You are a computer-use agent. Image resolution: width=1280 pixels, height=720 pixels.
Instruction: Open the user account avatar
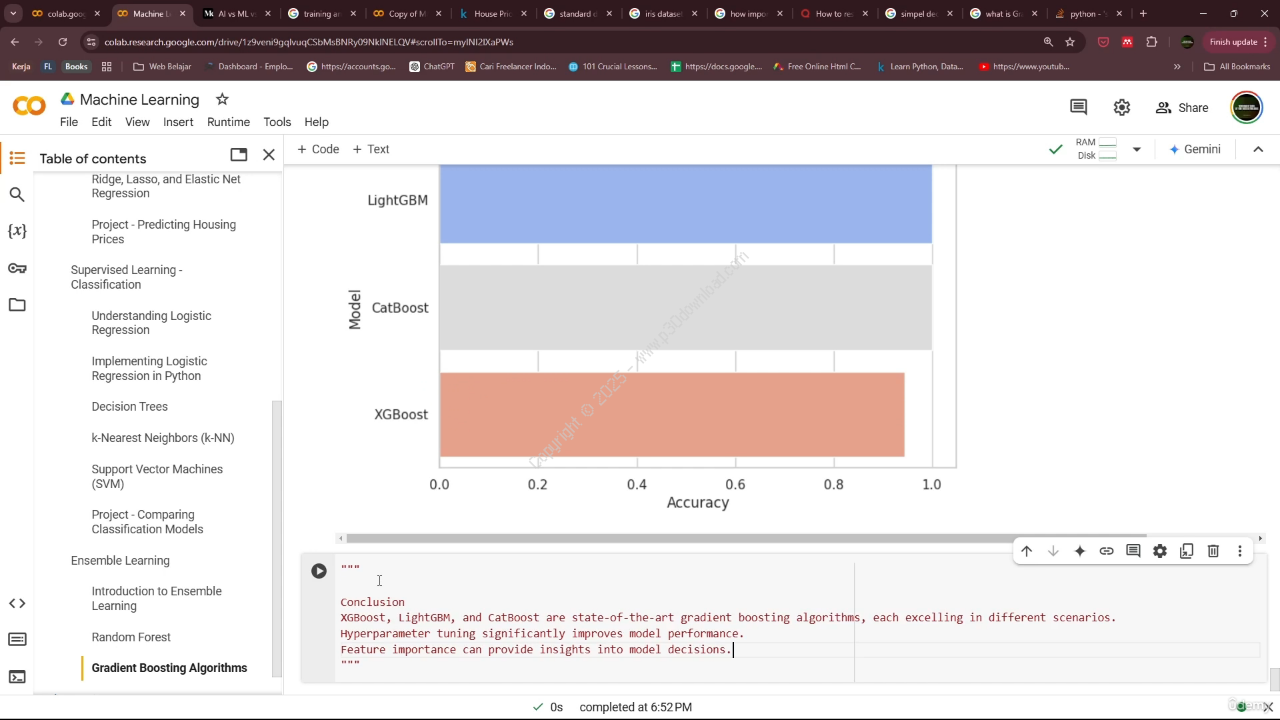1246,107
